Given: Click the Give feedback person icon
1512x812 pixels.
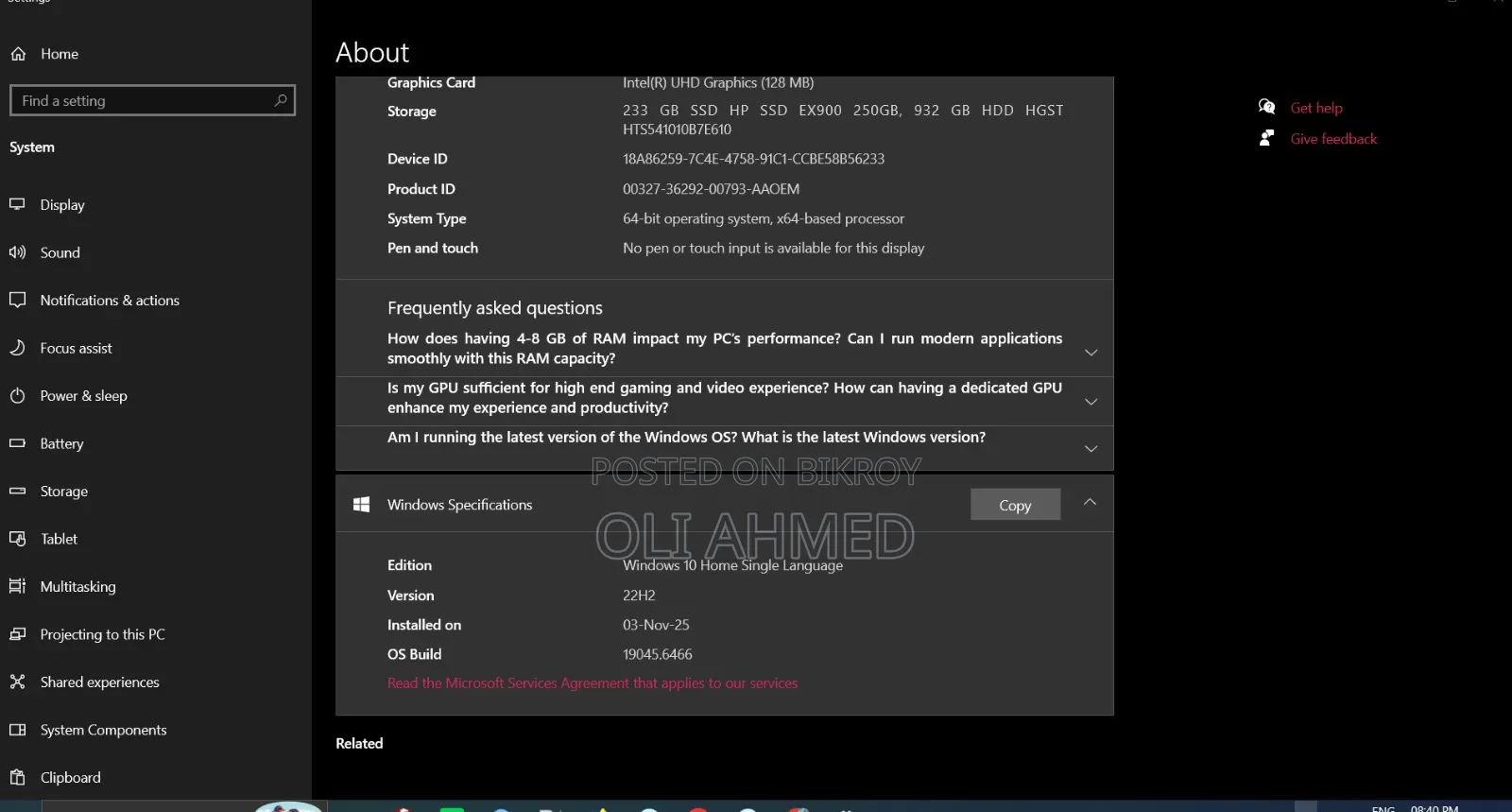Looking at the screenshot, I should pyautogui.click(x=1266, y=138).
